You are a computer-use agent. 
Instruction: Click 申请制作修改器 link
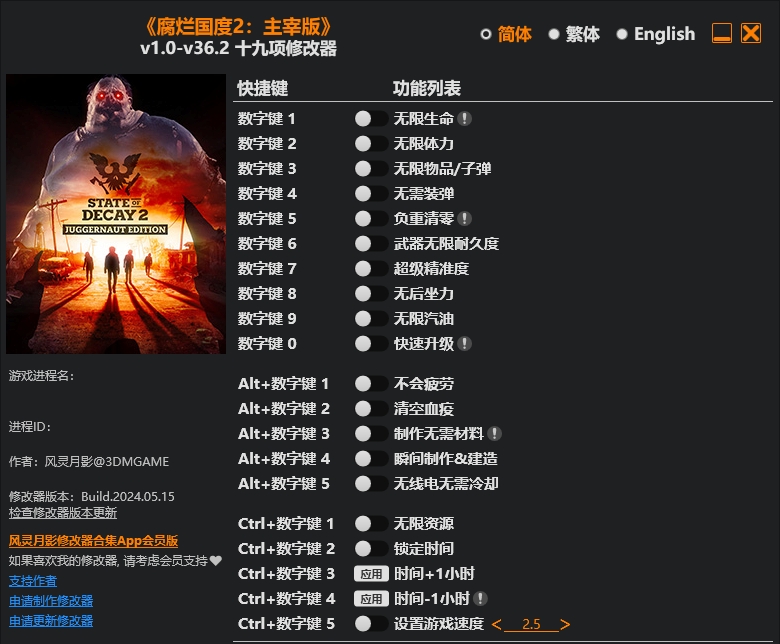point(51,601)
